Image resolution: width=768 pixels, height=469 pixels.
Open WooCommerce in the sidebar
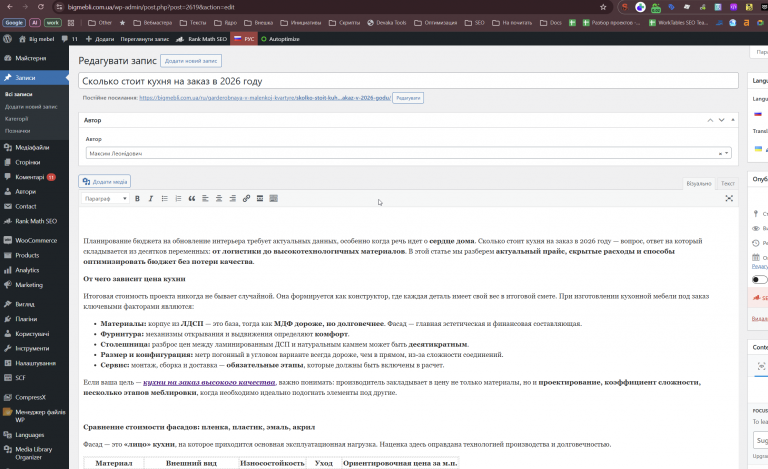34,240
